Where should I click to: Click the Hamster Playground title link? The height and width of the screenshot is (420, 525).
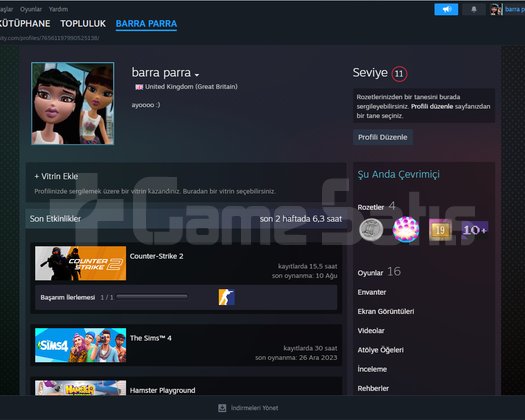tap(162, 391)
